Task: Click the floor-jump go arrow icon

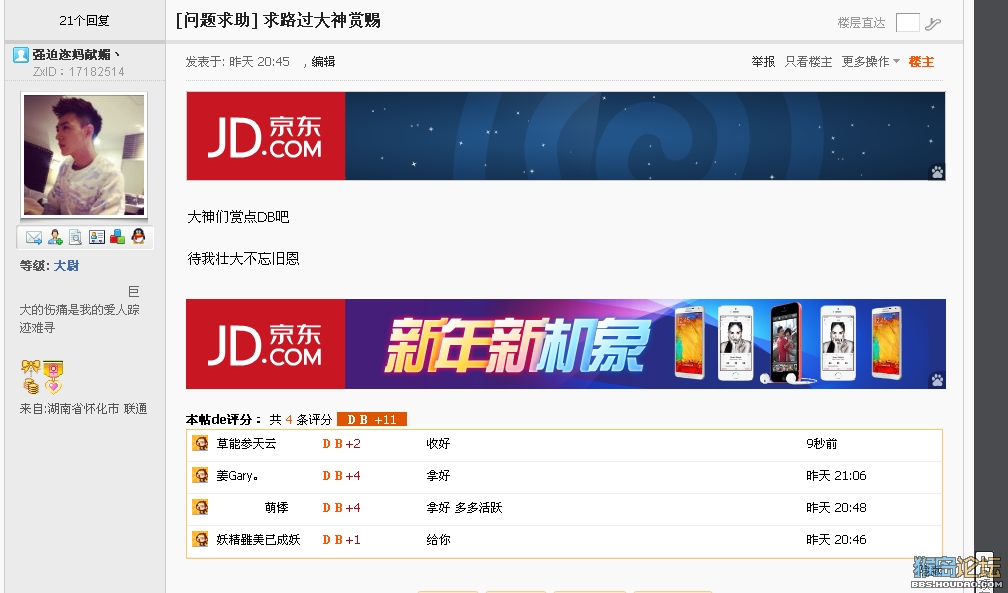Action: (x=933, y=24)
